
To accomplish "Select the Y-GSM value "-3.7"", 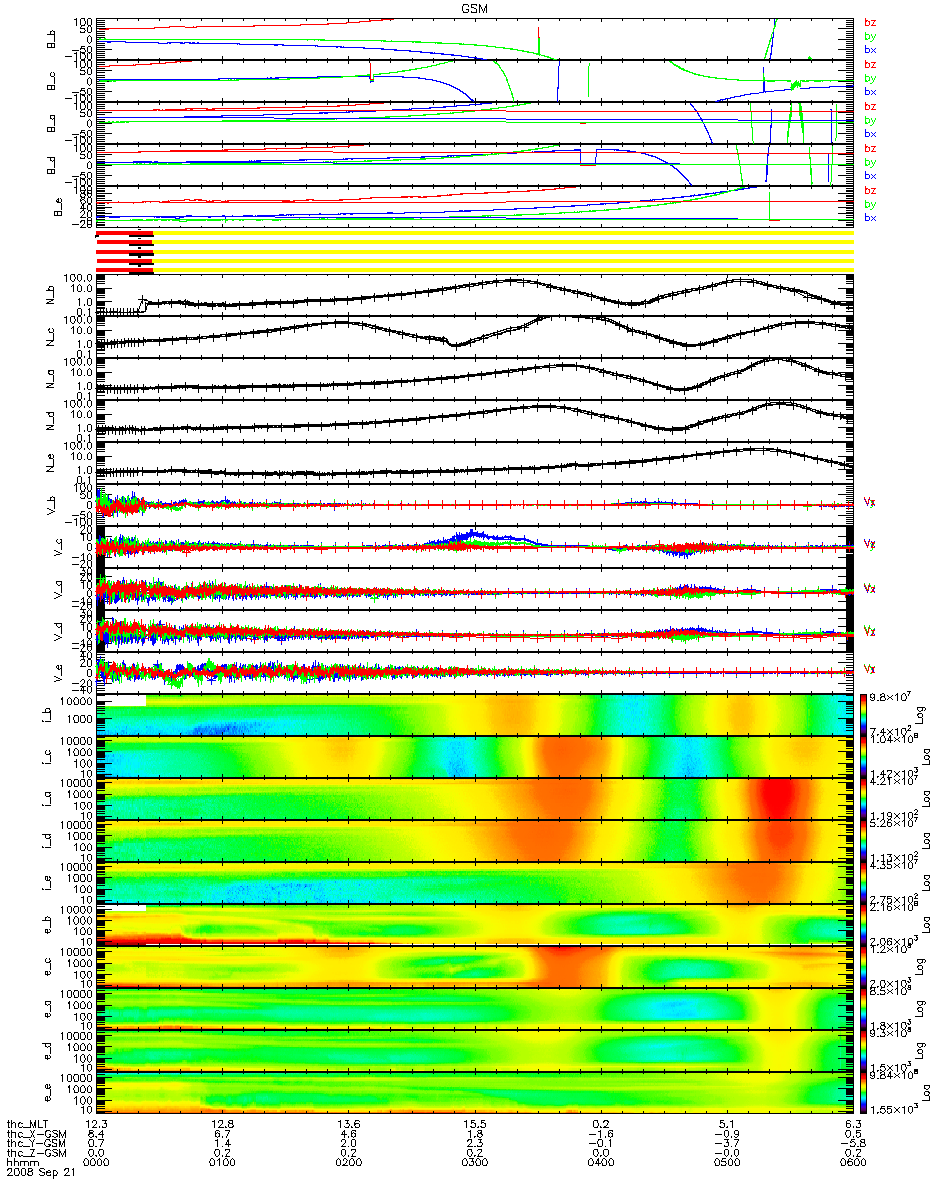I will 727,1141.
